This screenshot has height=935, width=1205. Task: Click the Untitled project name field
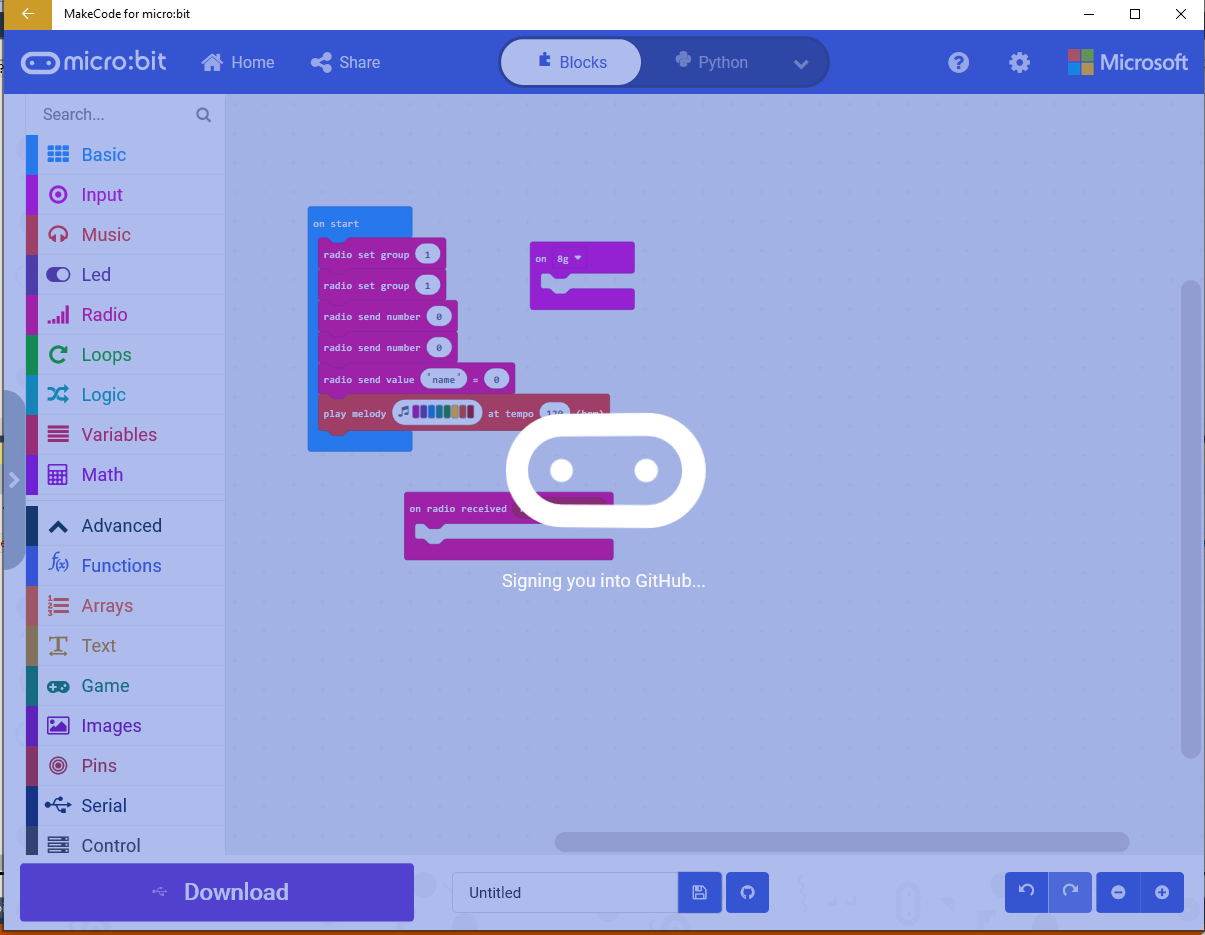click(x=563, y=892)
